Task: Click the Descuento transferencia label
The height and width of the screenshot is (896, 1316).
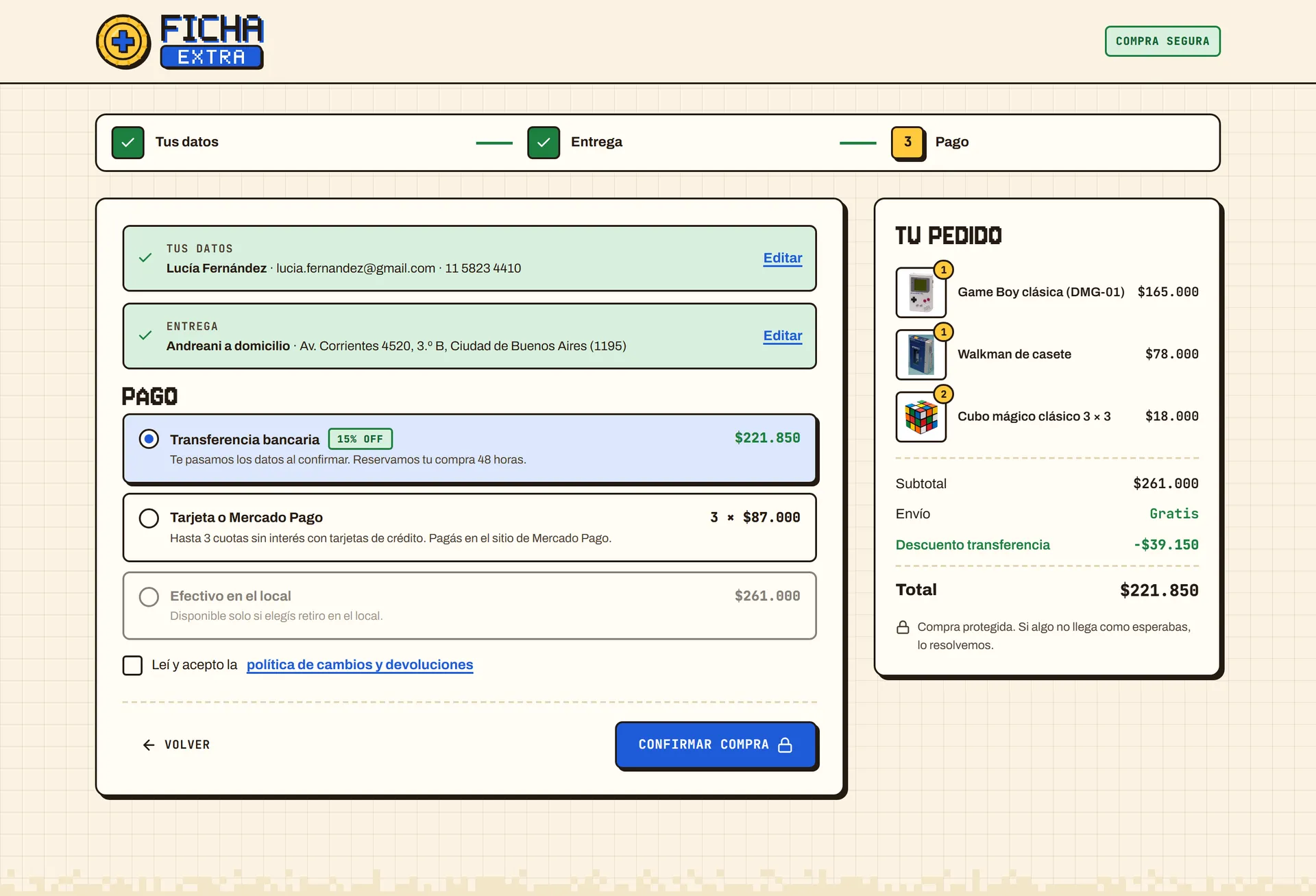Action: [x=973, y=545]
